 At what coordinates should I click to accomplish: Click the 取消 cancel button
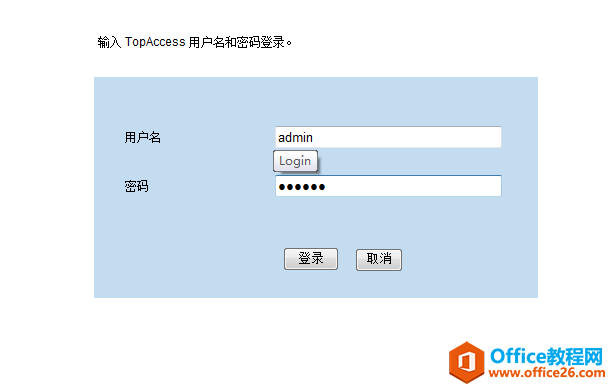click(379, 260)
